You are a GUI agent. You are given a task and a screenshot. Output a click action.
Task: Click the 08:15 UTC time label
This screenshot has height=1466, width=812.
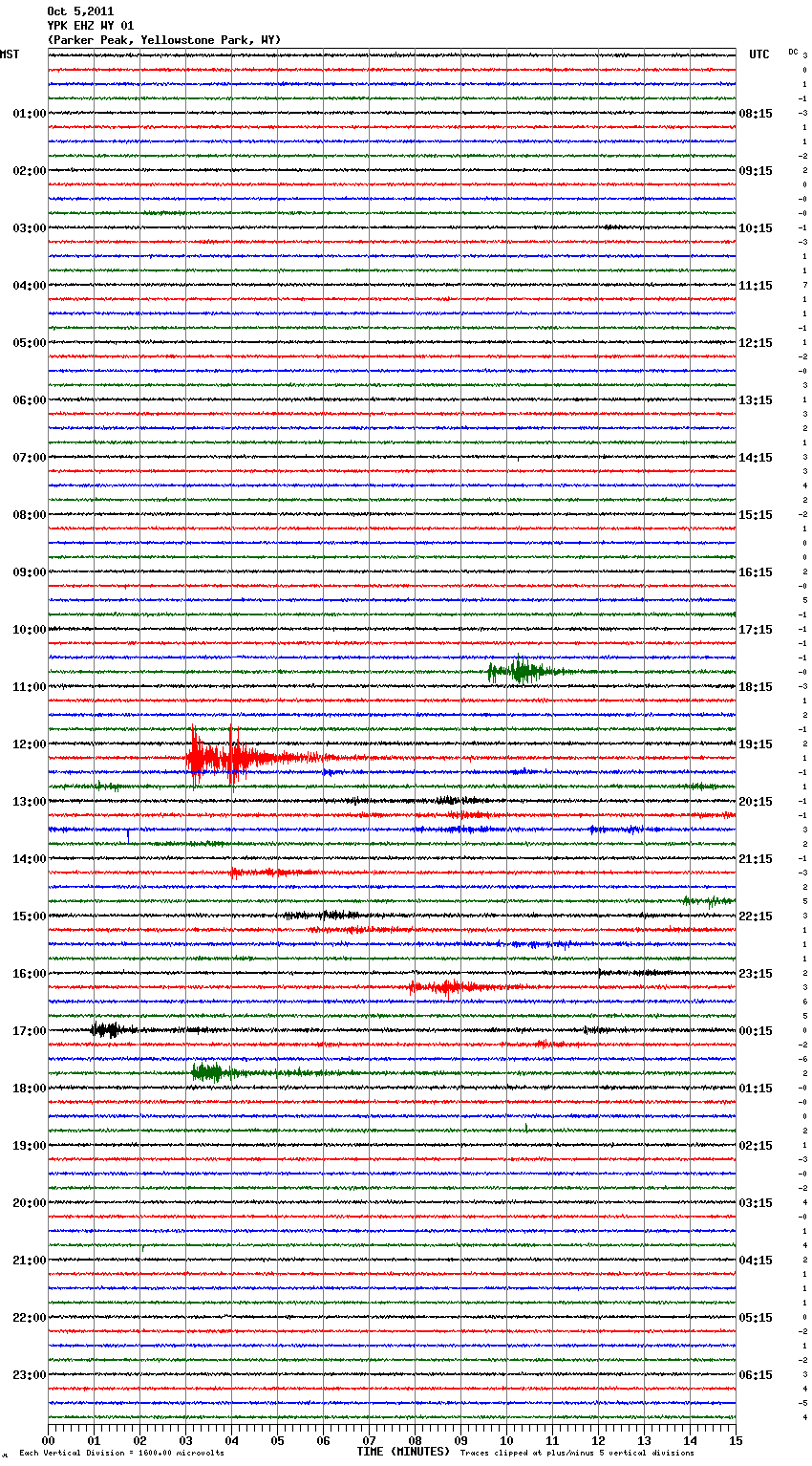pyautogui.click(x=756, y=114)
